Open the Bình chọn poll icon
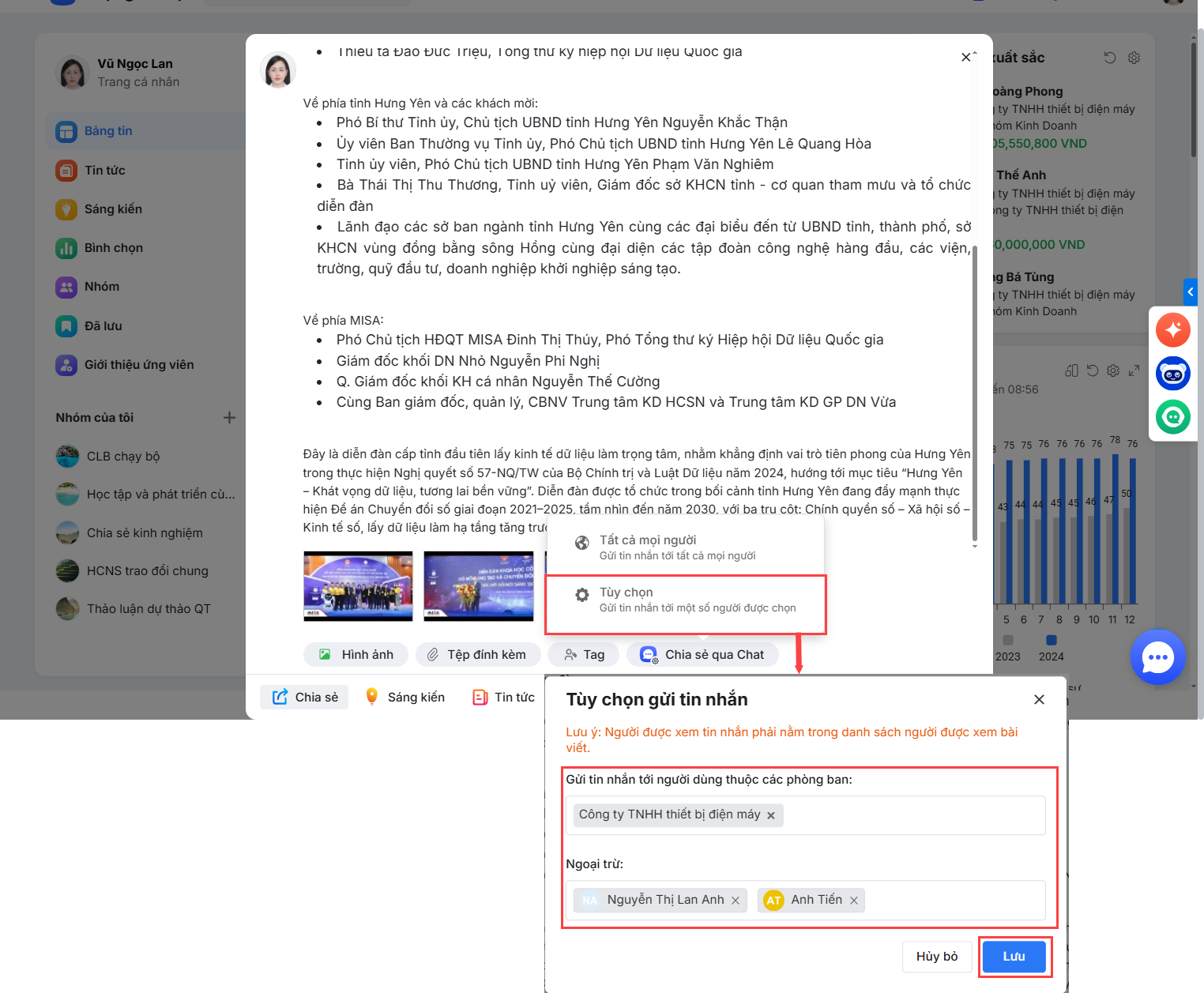Screen dimensions: 1204x993 [66, 248]
